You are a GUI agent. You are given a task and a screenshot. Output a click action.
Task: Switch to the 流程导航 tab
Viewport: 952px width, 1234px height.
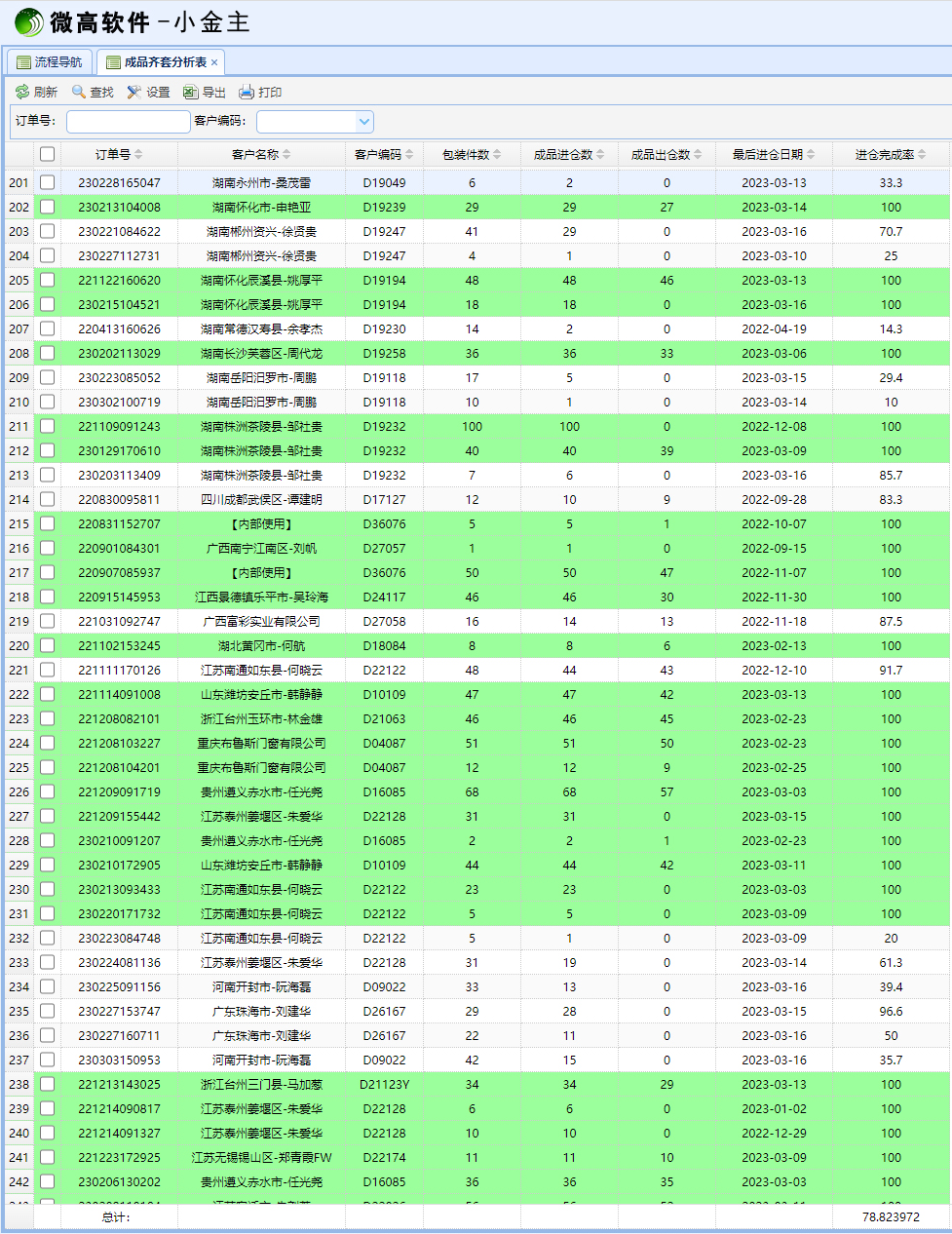50,62
